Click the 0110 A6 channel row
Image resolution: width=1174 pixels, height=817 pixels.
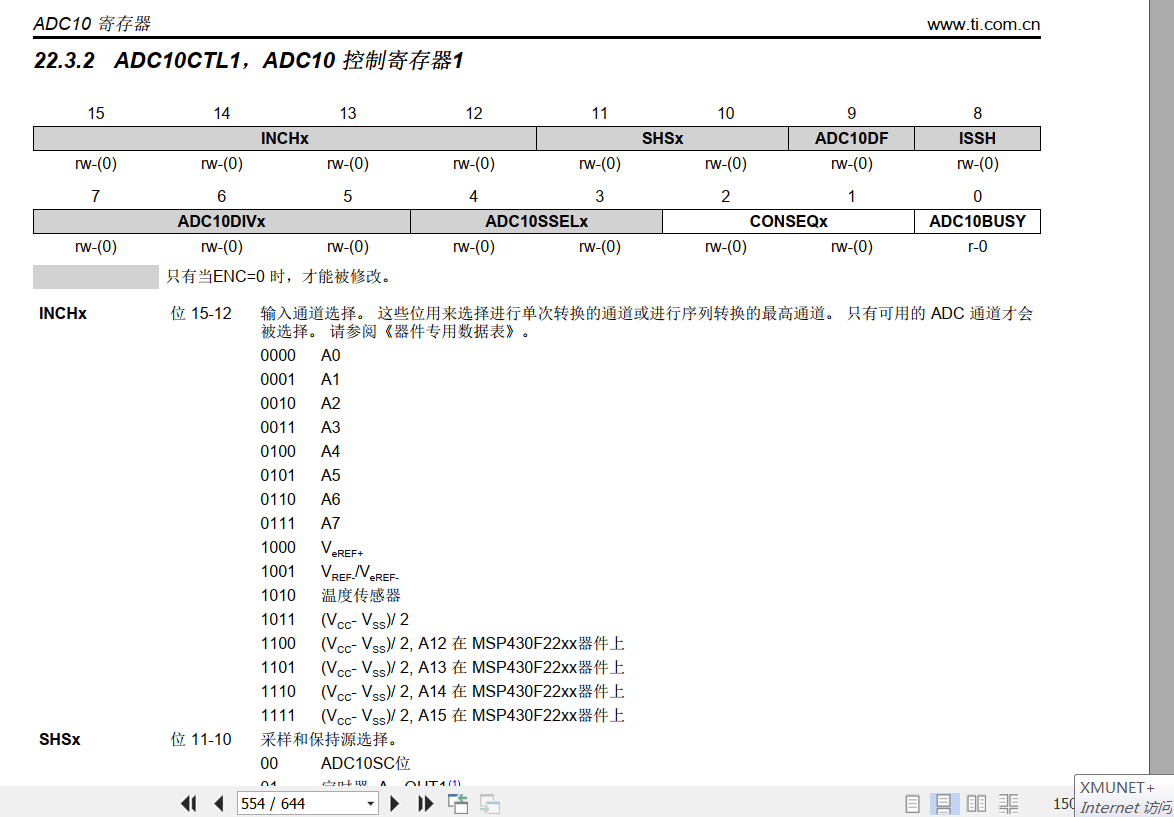pos(300,499)
